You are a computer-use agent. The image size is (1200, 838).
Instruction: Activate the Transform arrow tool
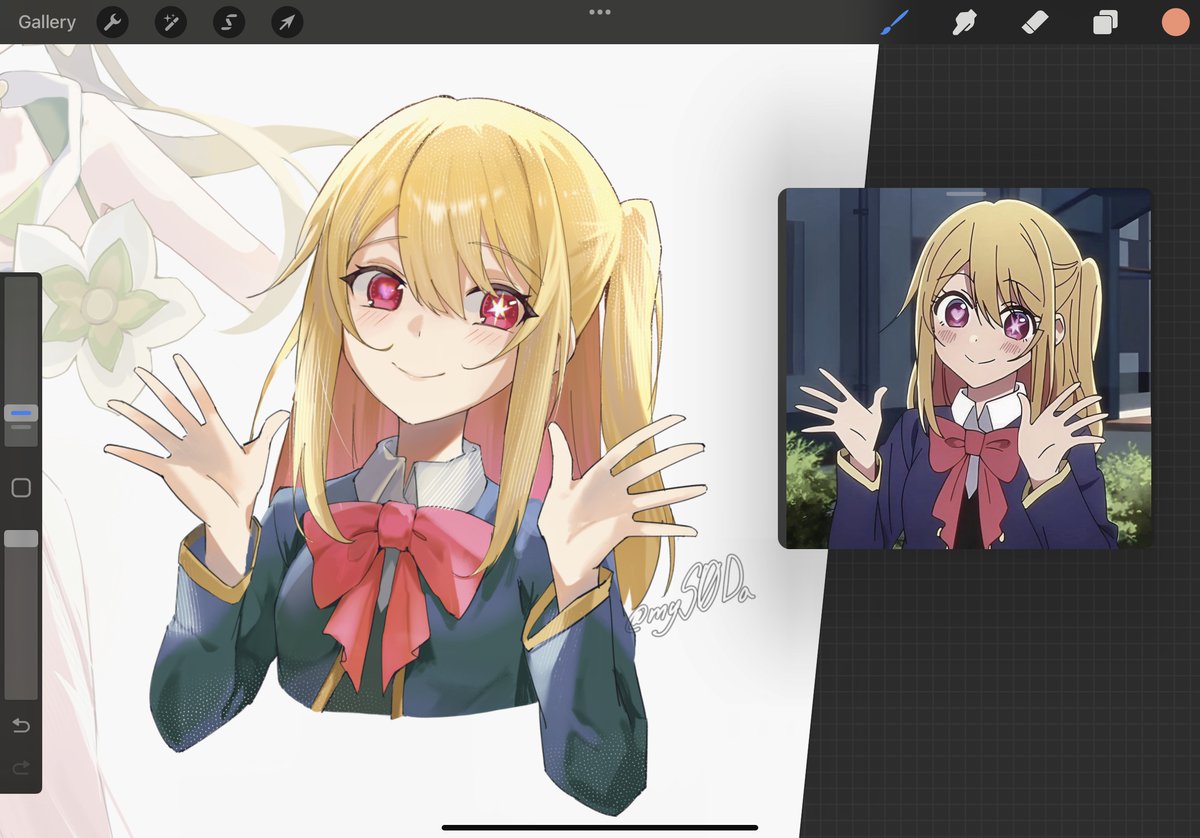click(x=287, y=22)
